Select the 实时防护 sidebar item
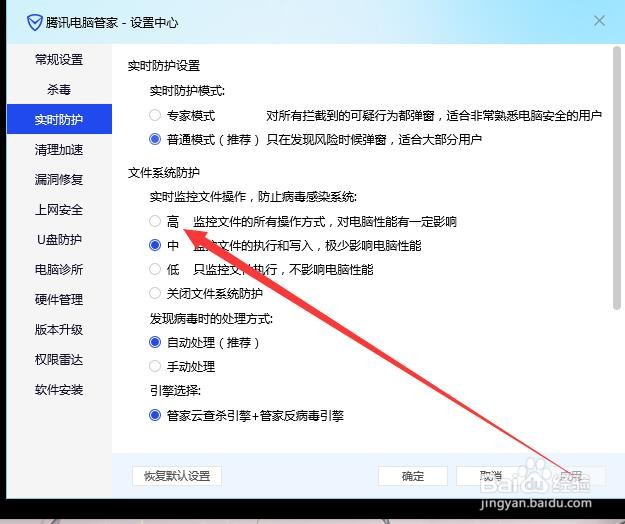Screen dimensions: 625x524 click(59, 119)
